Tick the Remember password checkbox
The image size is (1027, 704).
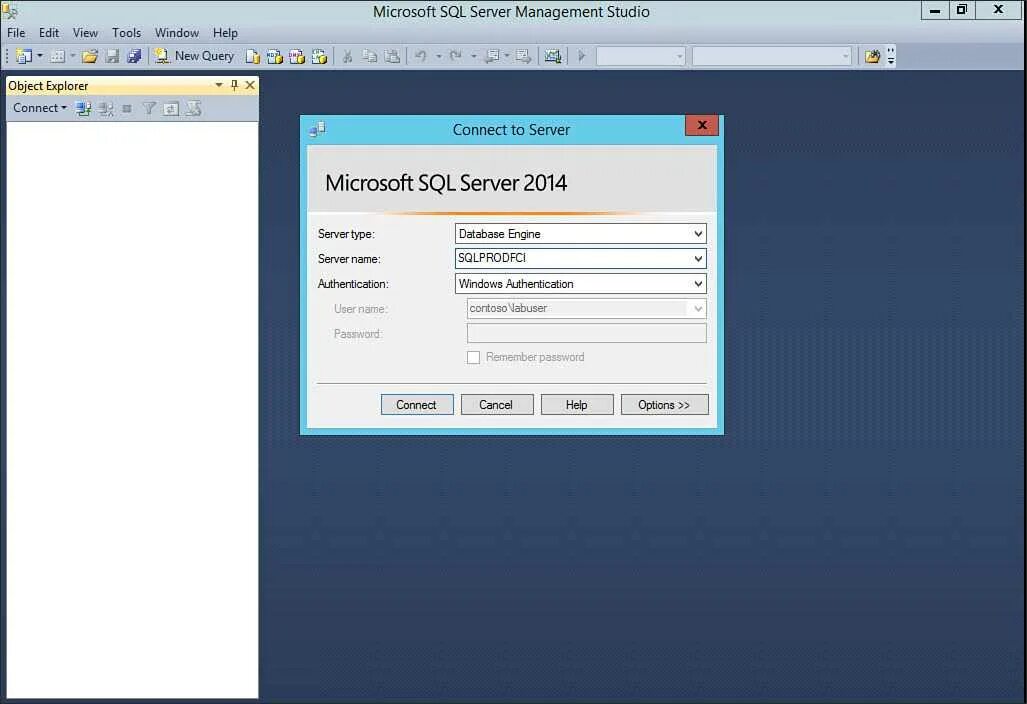coord(473,358)
